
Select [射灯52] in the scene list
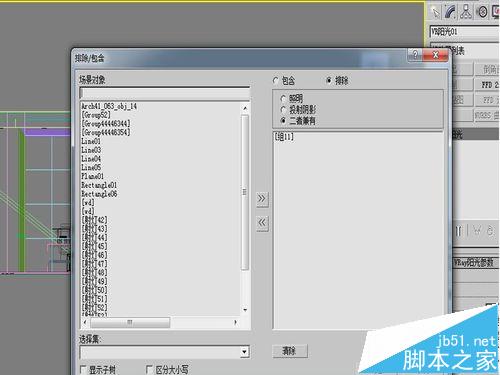point(95,307)
